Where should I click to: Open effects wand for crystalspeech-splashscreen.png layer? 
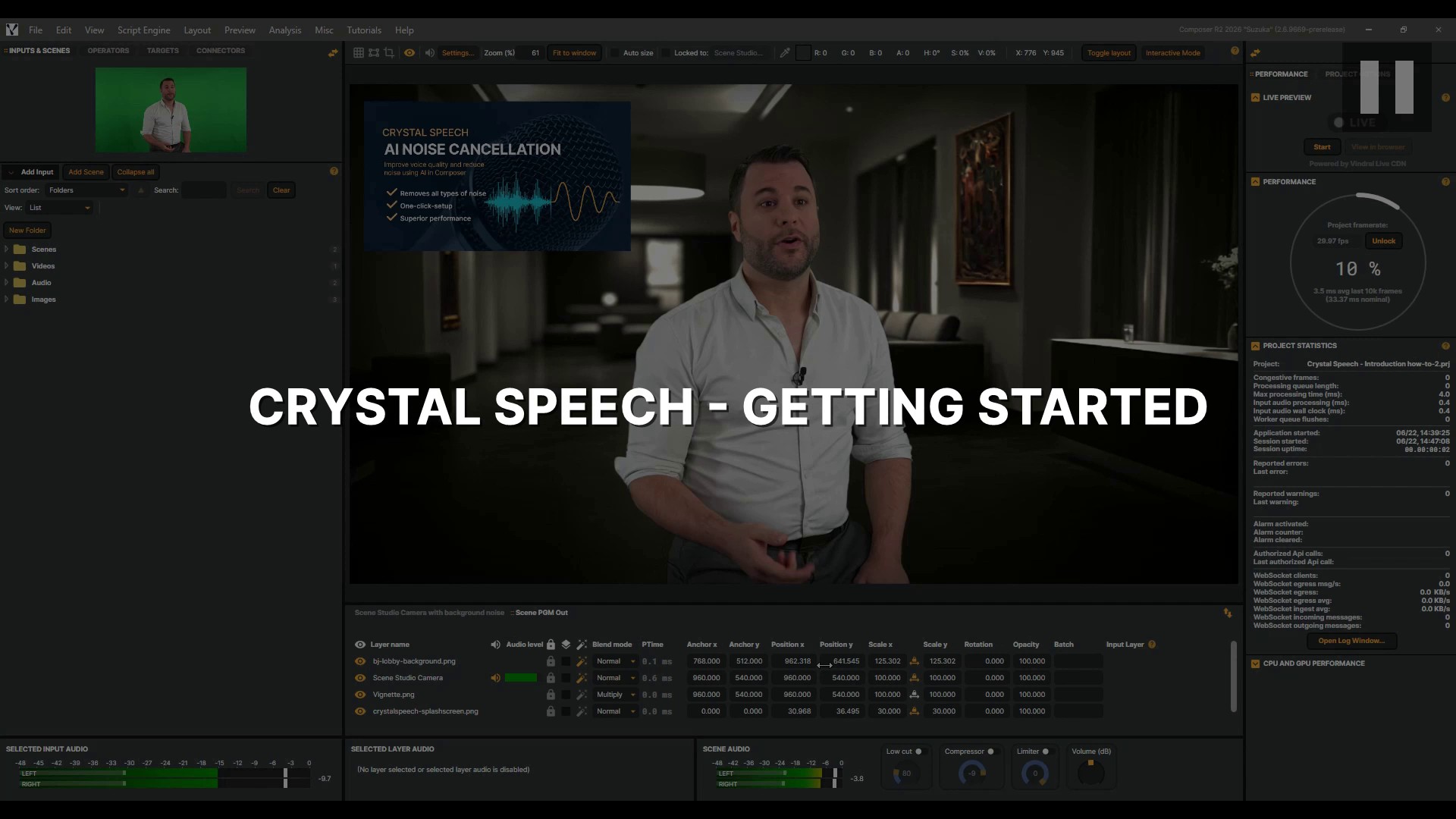(582, 711)
